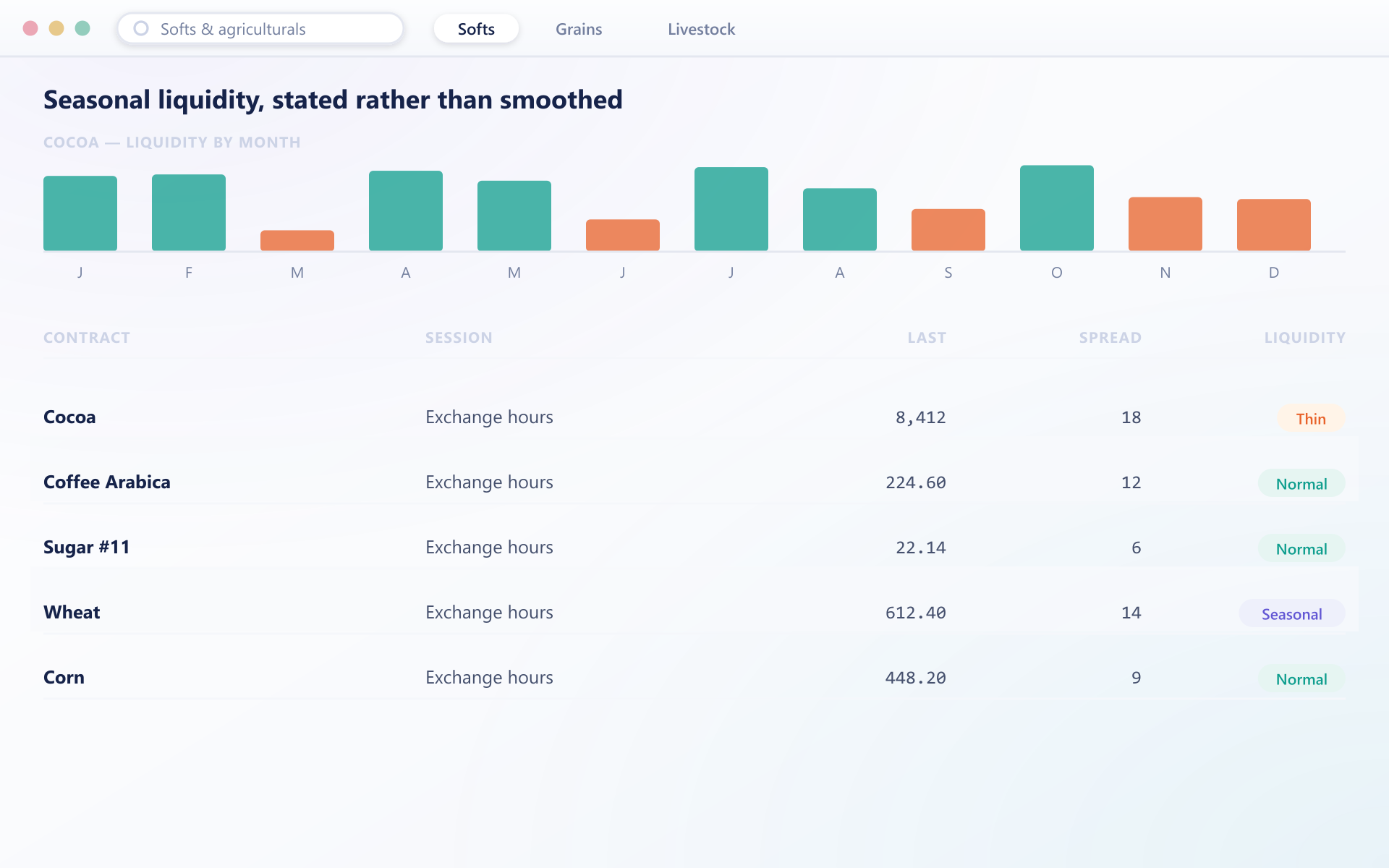Viewport: 1389px width, 868px height.
Task: Sort by the CONTRACT column header
Action: pos(87,338)
